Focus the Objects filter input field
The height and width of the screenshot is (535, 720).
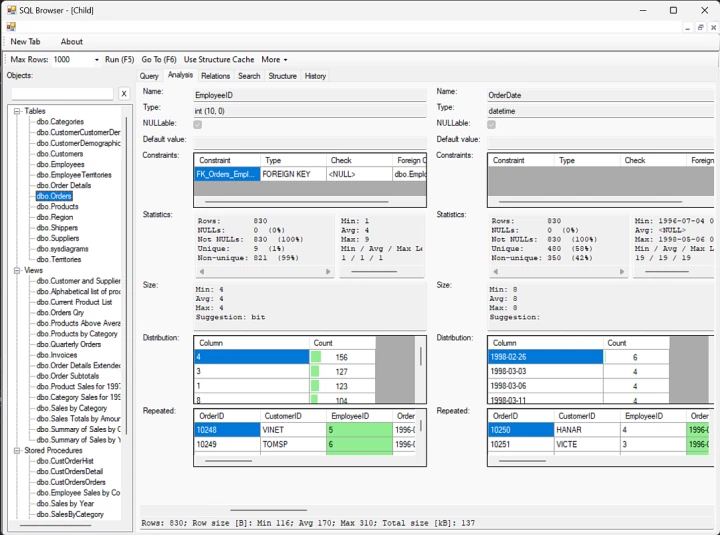62,94
